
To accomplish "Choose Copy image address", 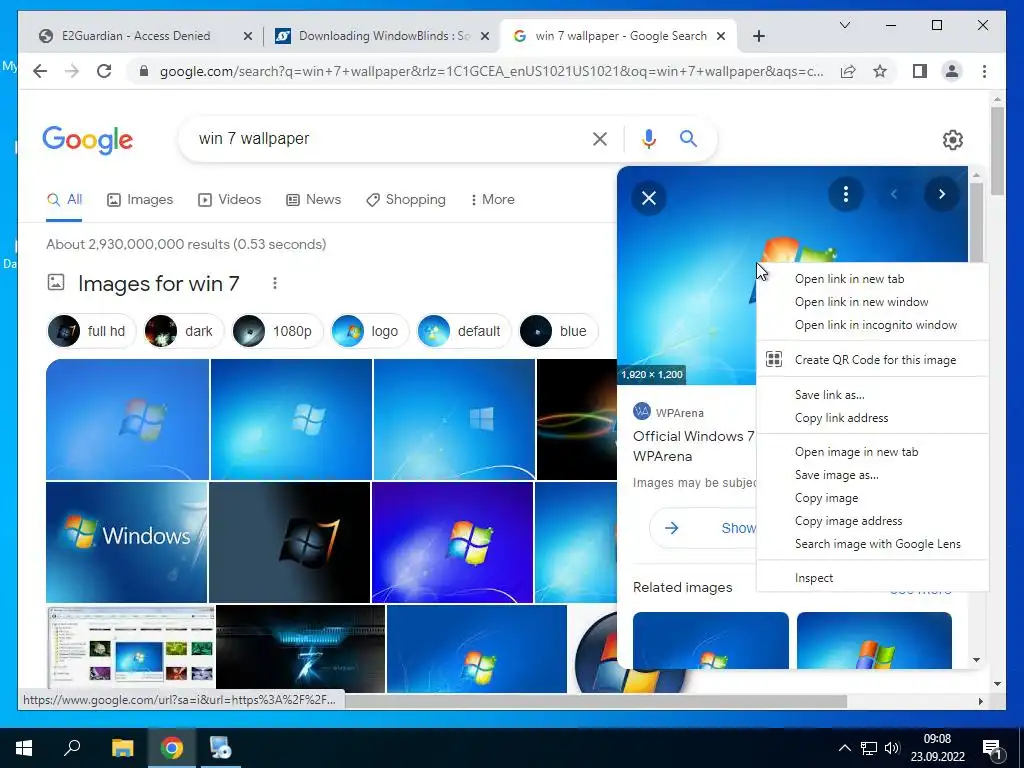I will click(x=872, y=520).
